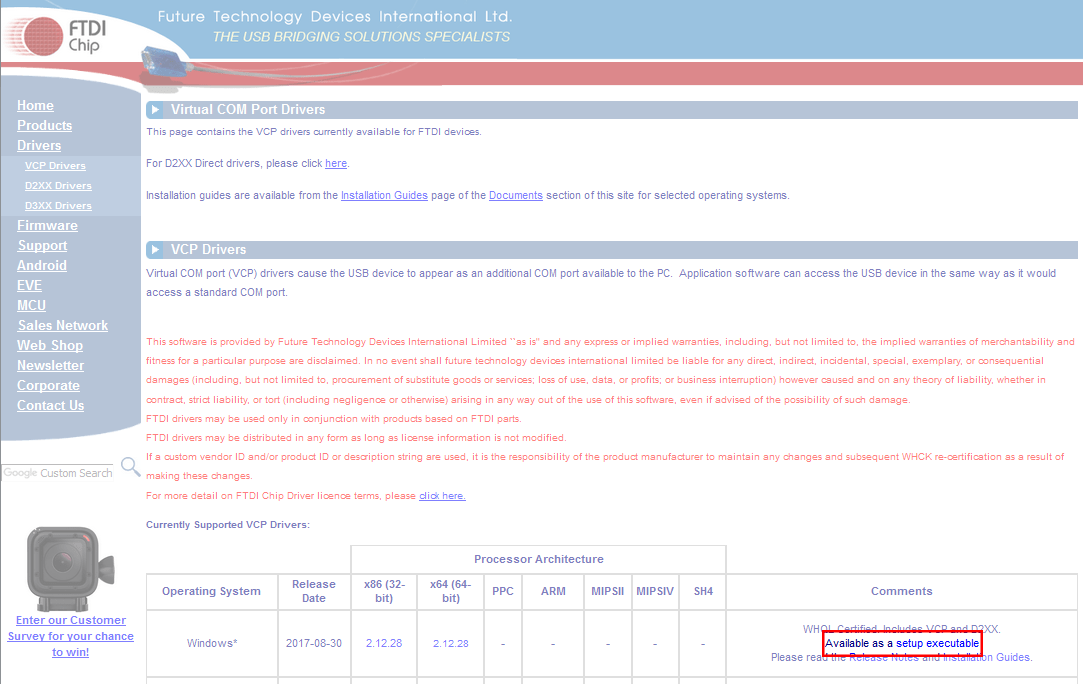
Task: Click the arrow icon beside VCP Drivers heading
Action: (x=155, y=249)
